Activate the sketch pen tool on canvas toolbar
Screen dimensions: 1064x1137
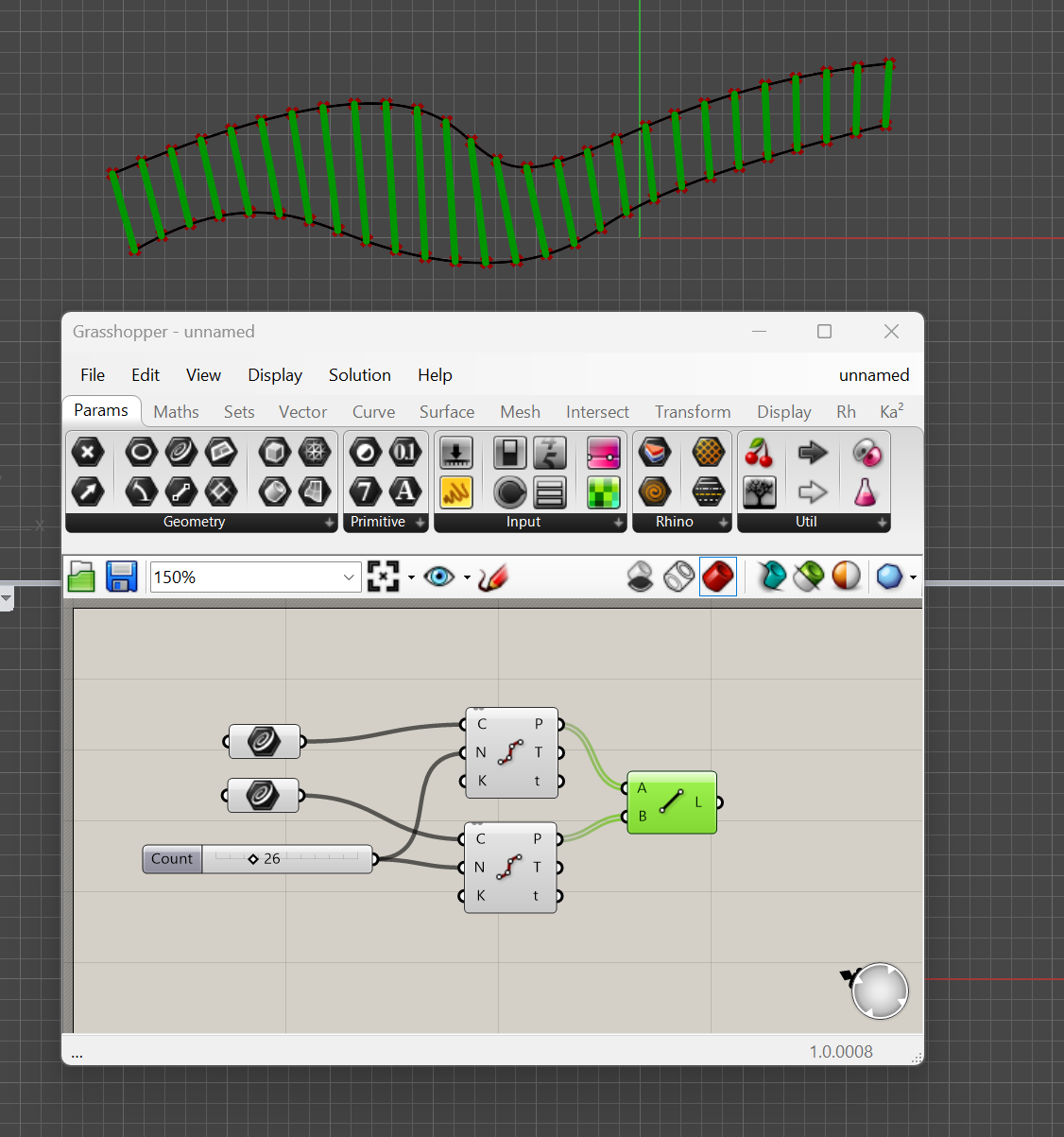point(493,577)
